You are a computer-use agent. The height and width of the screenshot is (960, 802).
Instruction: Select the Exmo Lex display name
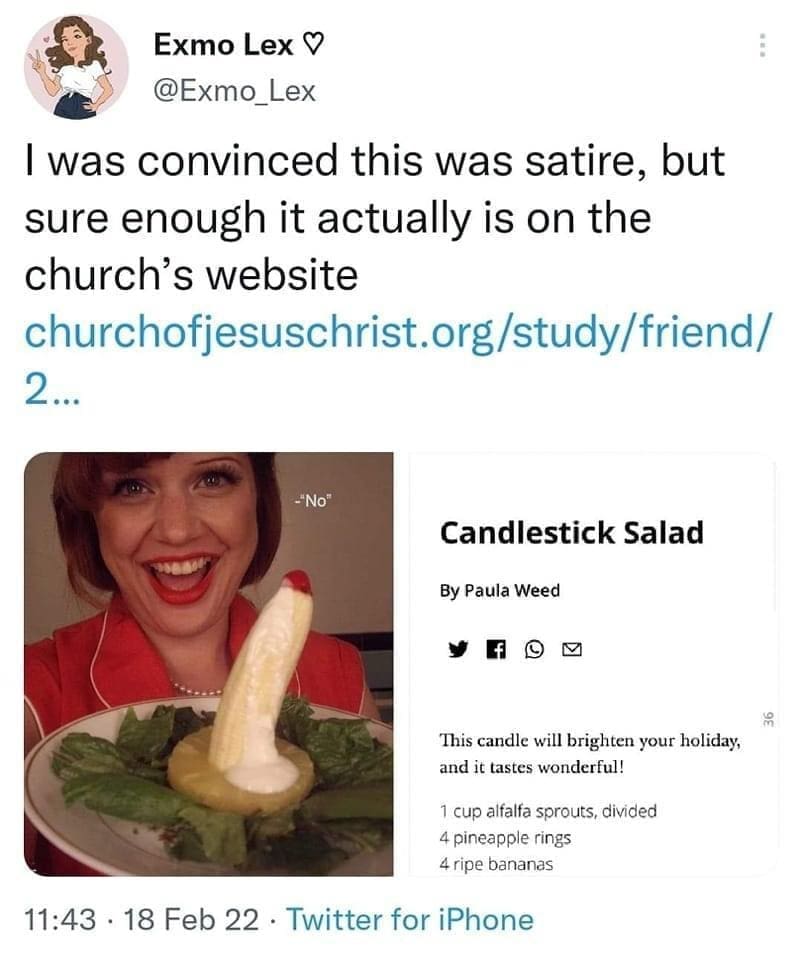point(224,45)
